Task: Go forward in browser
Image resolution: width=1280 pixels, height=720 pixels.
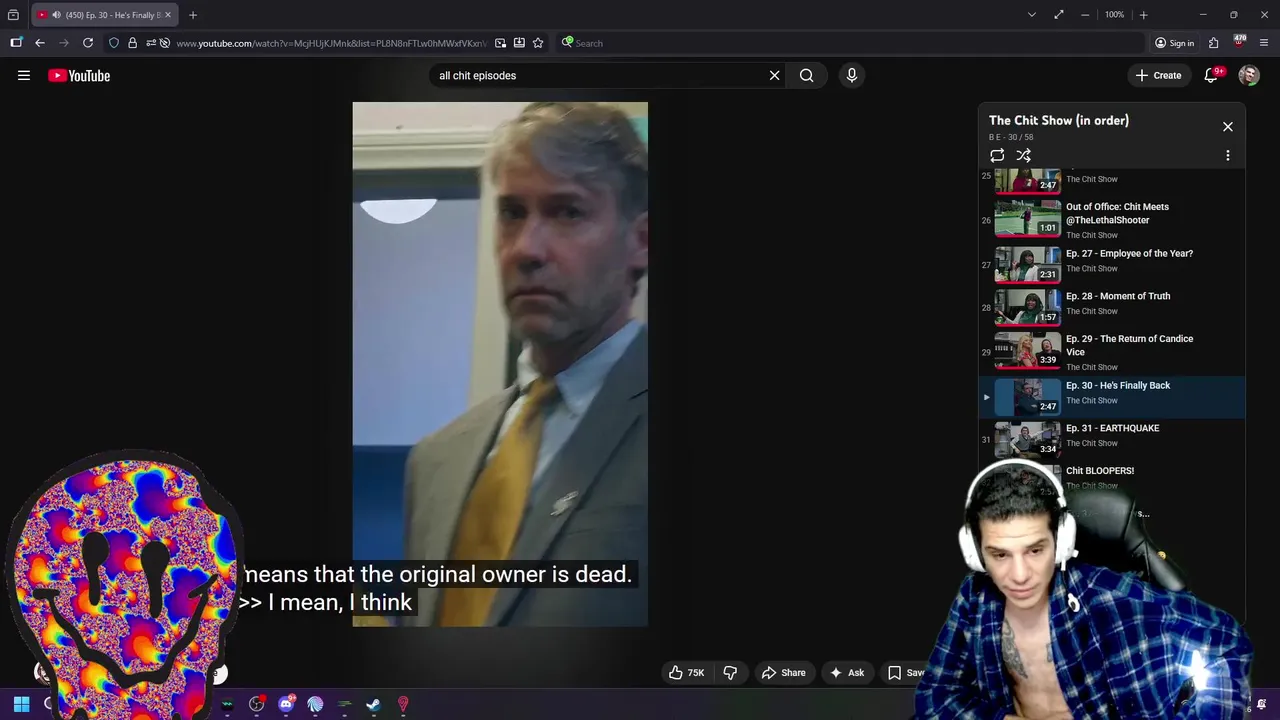Action: 64,43
